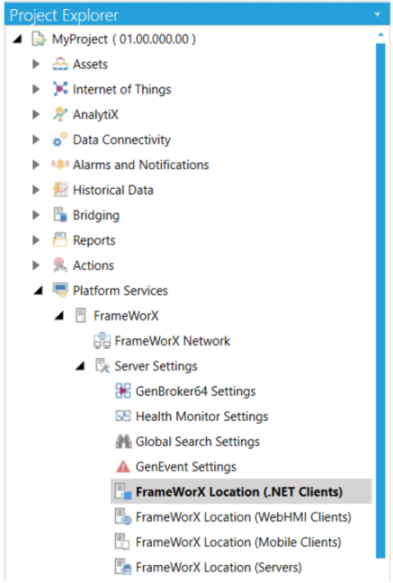Click the Platform Services monitor icon

click(x=60, y=290)
